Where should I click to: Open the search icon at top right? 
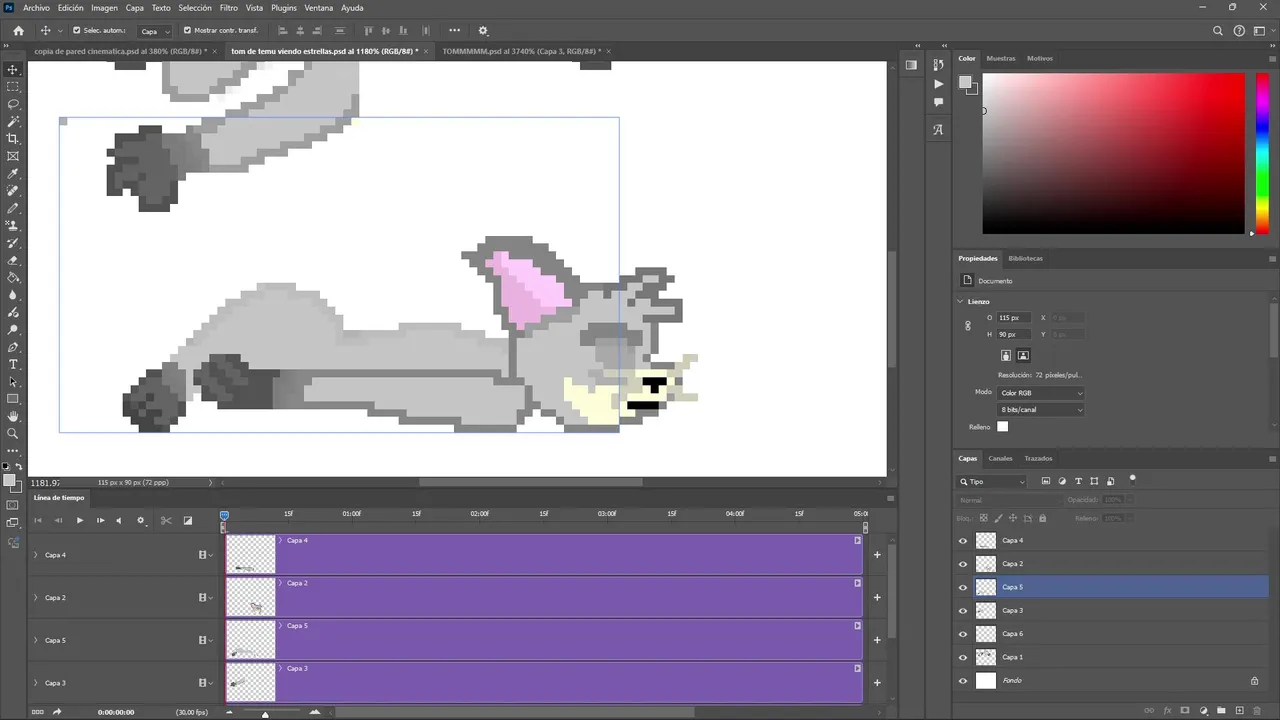coord(1218,31)
